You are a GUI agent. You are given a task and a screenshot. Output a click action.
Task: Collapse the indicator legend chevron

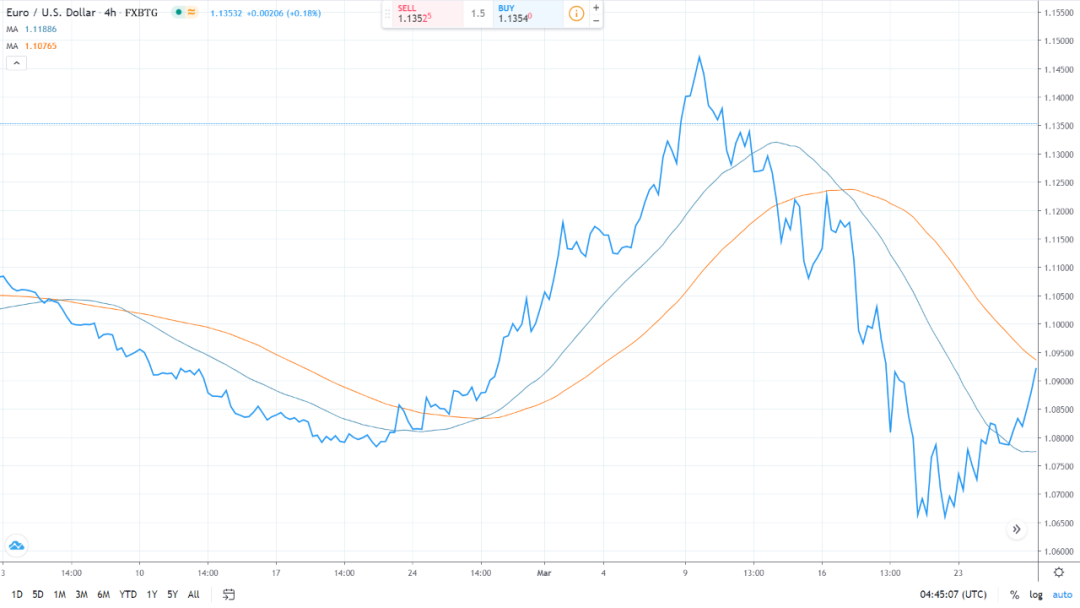click(x=16, y=63)
